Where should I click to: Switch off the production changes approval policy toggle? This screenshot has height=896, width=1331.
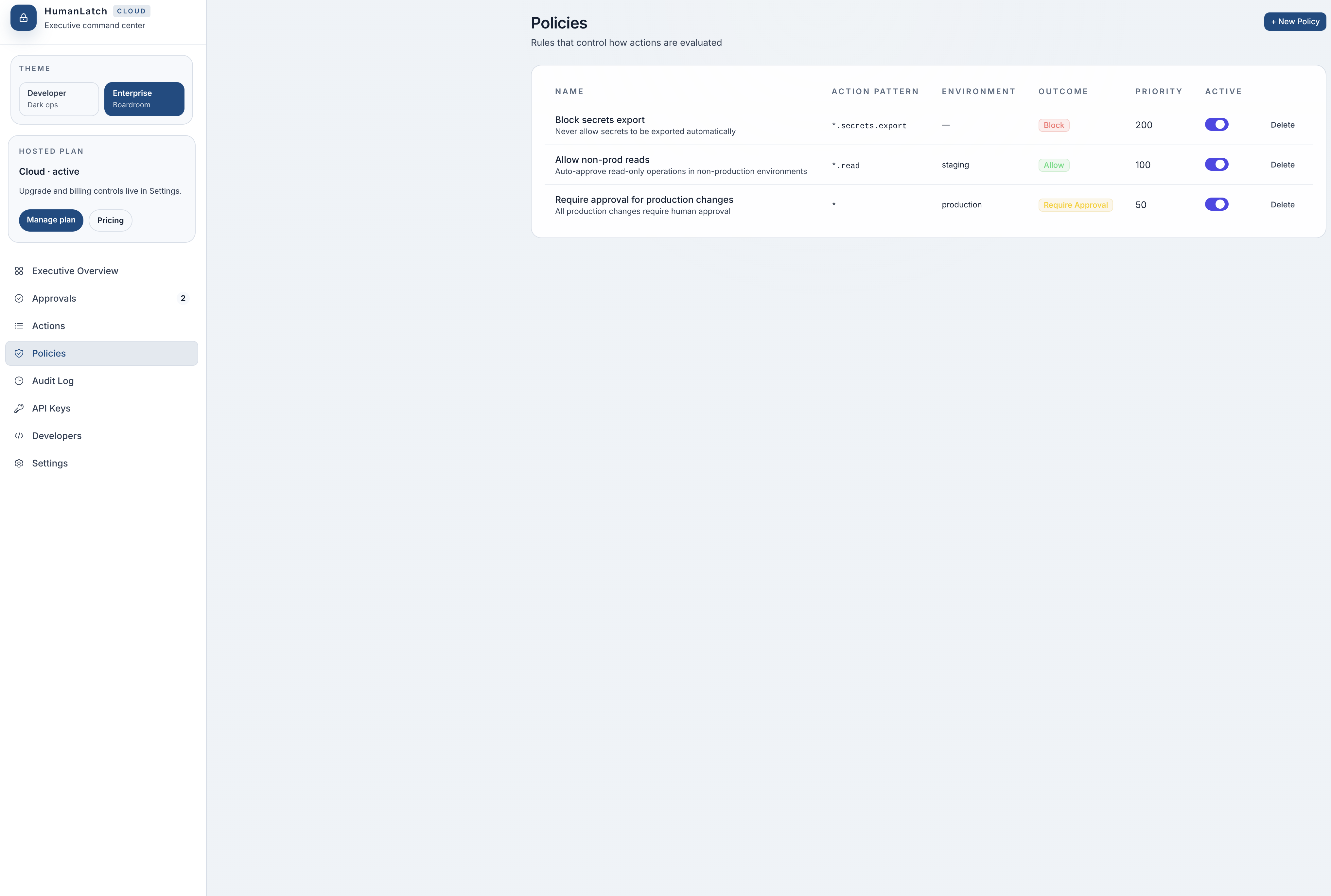tap(1216, 204)
